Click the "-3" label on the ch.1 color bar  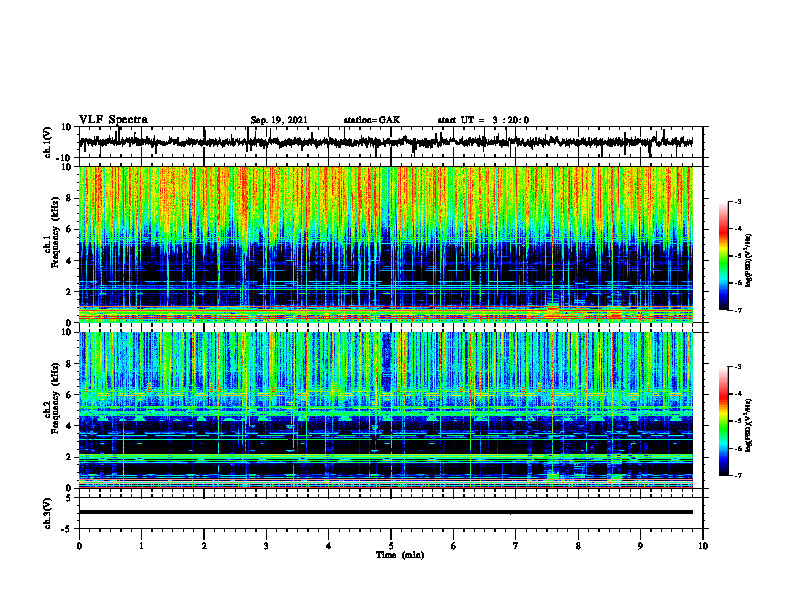[738, 201]
